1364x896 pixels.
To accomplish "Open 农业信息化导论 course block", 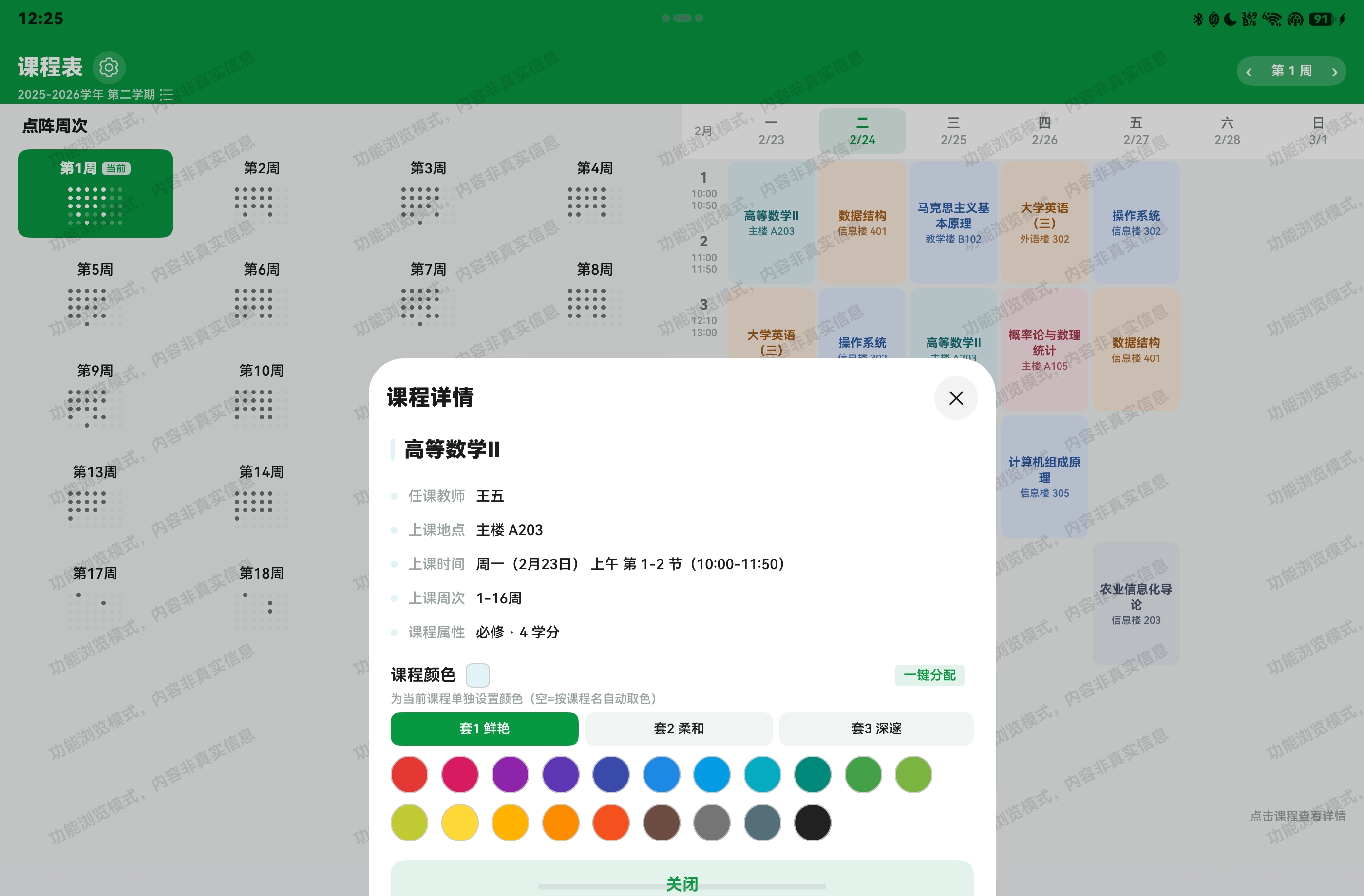I will (1136, 604).
